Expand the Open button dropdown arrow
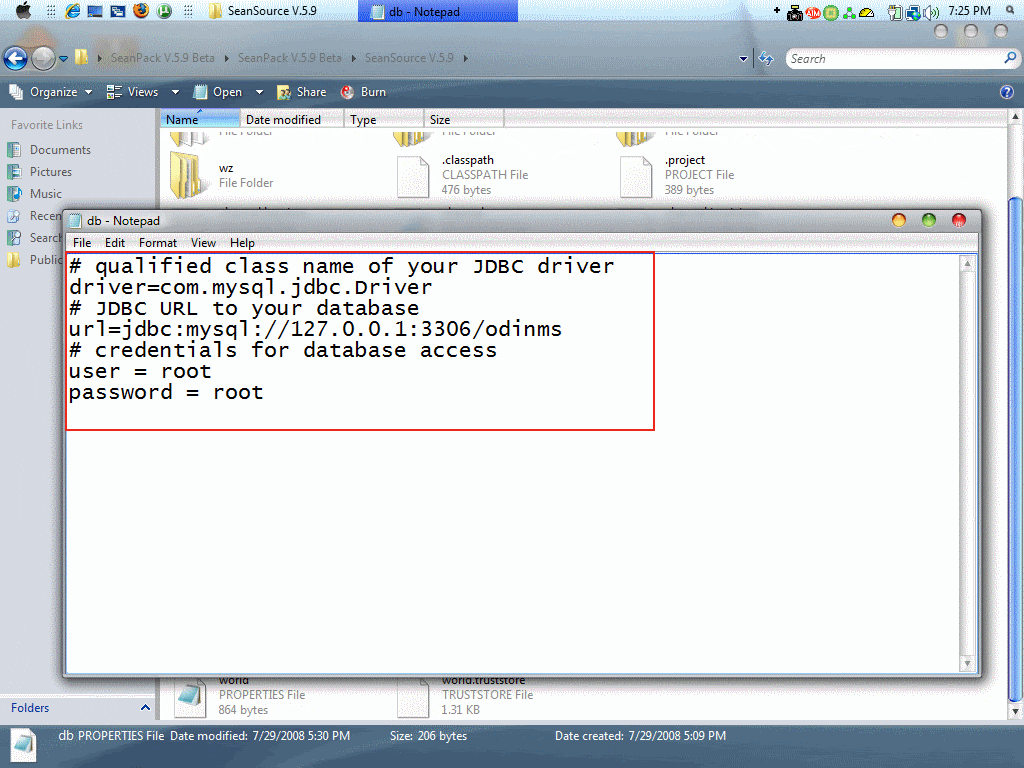This screenshot has height=768, width=1024. (259, 92)
